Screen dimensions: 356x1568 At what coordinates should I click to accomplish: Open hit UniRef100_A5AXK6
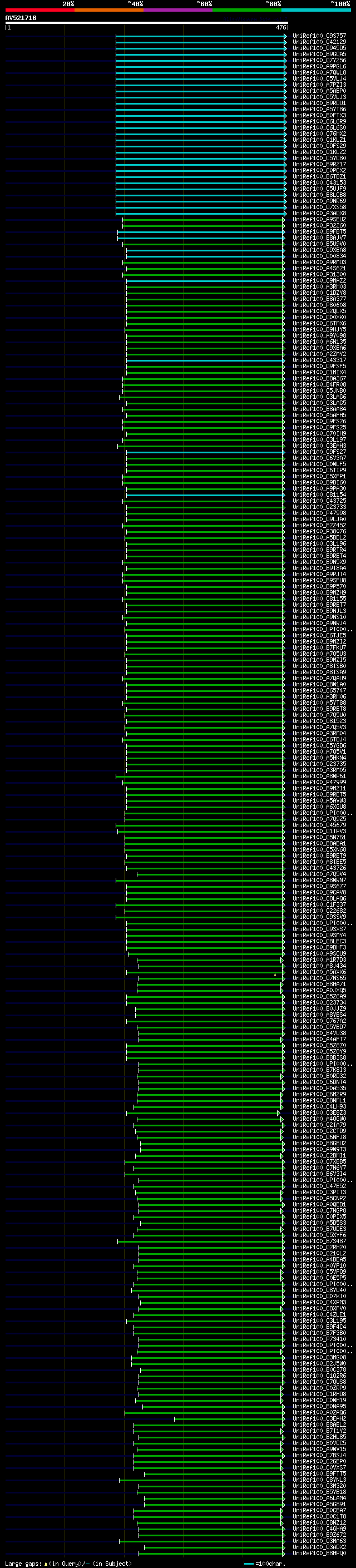(319, 972)
